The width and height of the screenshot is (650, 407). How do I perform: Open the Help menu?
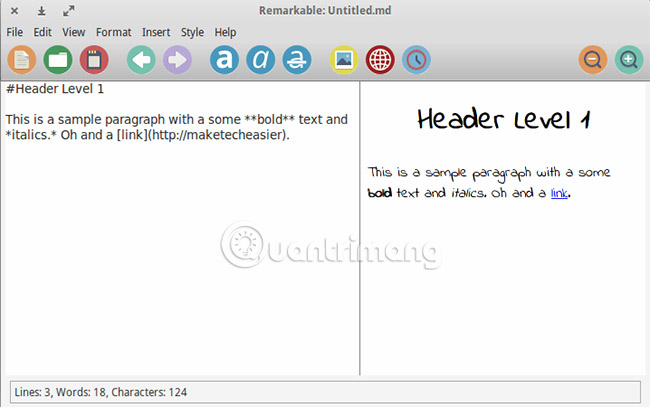click(x=225, y=32)
